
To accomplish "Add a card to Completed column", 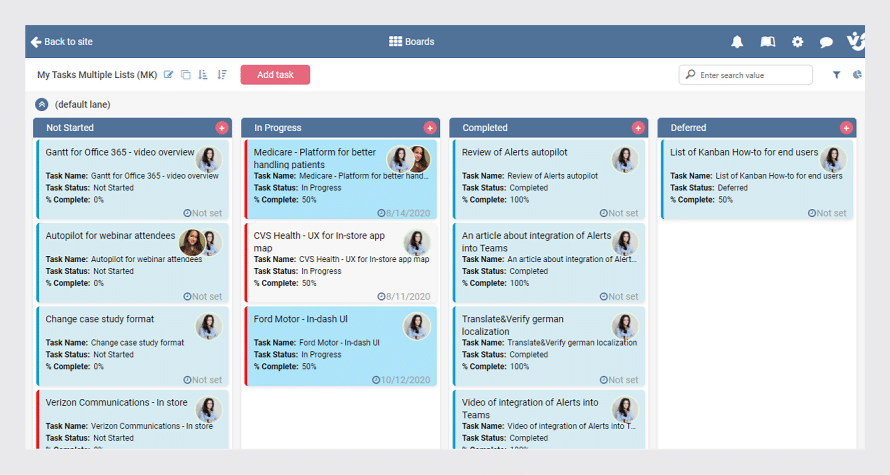I will click(x=638, y=128).
